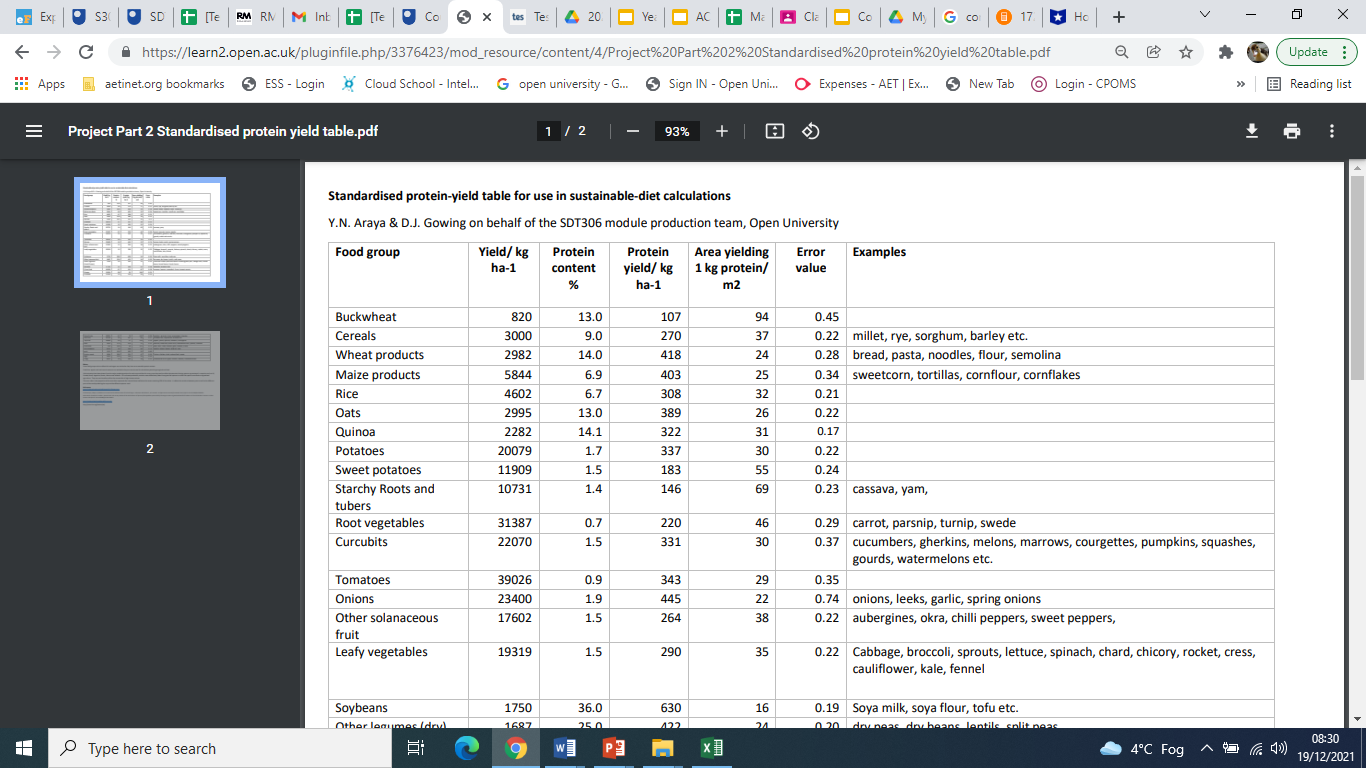Select page 2 thumbnail in the sidebar

(x=149, y=381)
